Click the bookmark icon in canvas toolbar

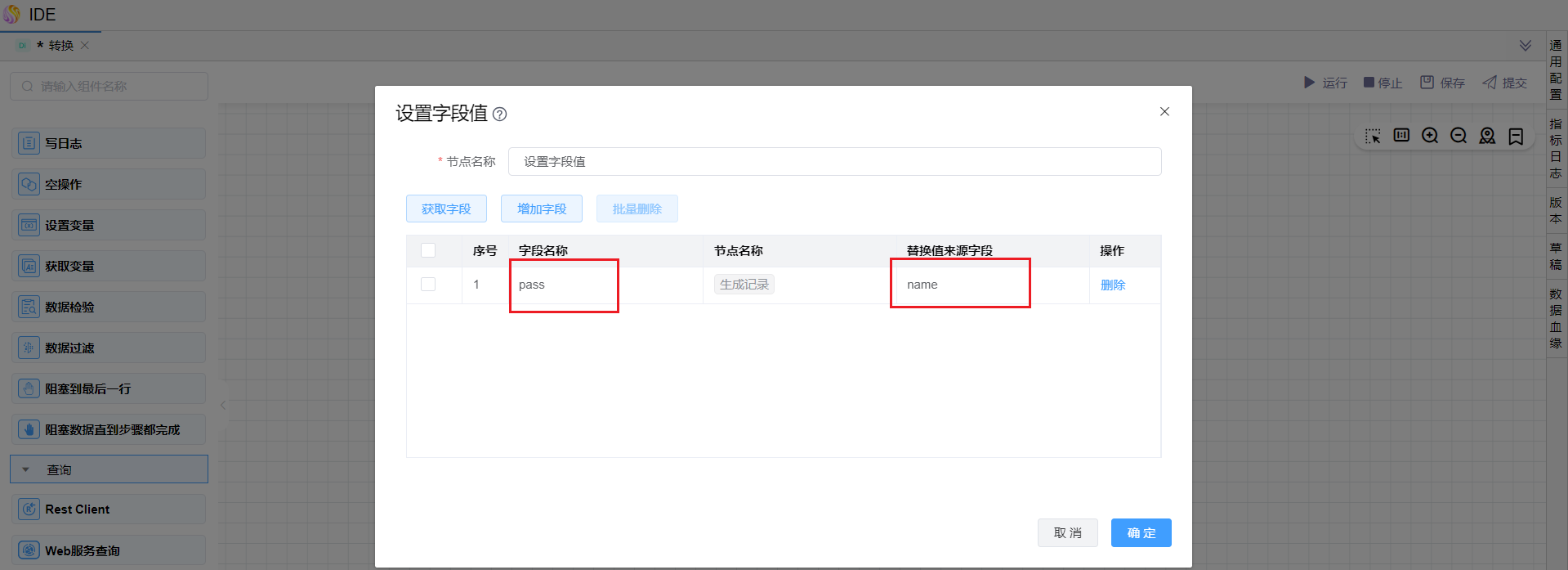click(1516, 136)
